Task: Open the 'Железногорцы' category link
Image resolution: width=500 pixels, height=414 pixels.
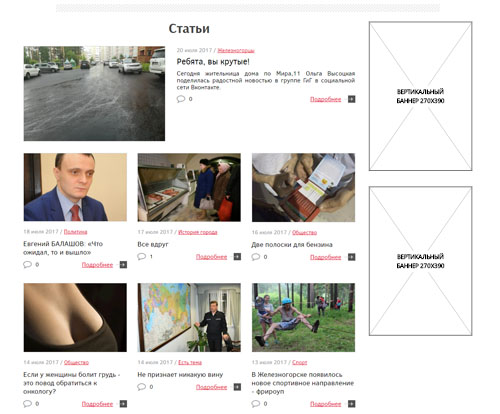Action: pos(236,50)
